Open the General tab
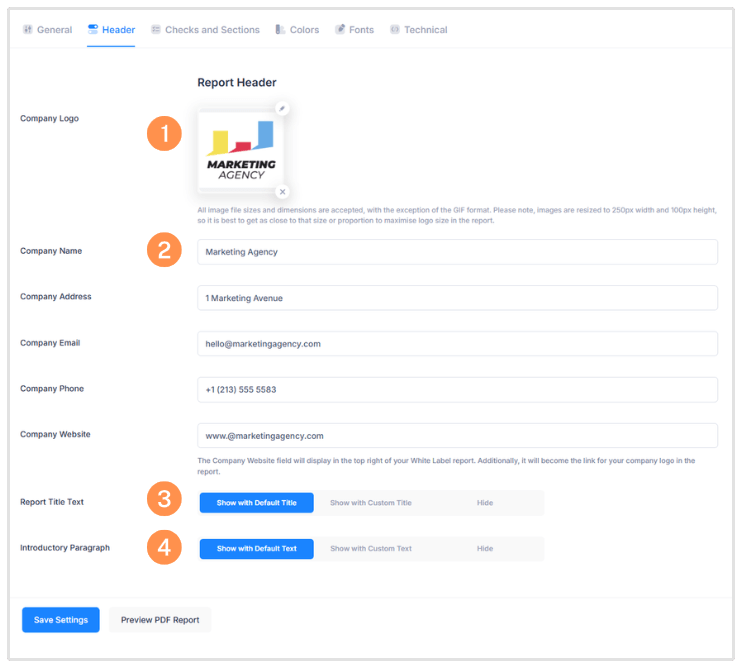This screenshot has width=742, height=668. 47,30
